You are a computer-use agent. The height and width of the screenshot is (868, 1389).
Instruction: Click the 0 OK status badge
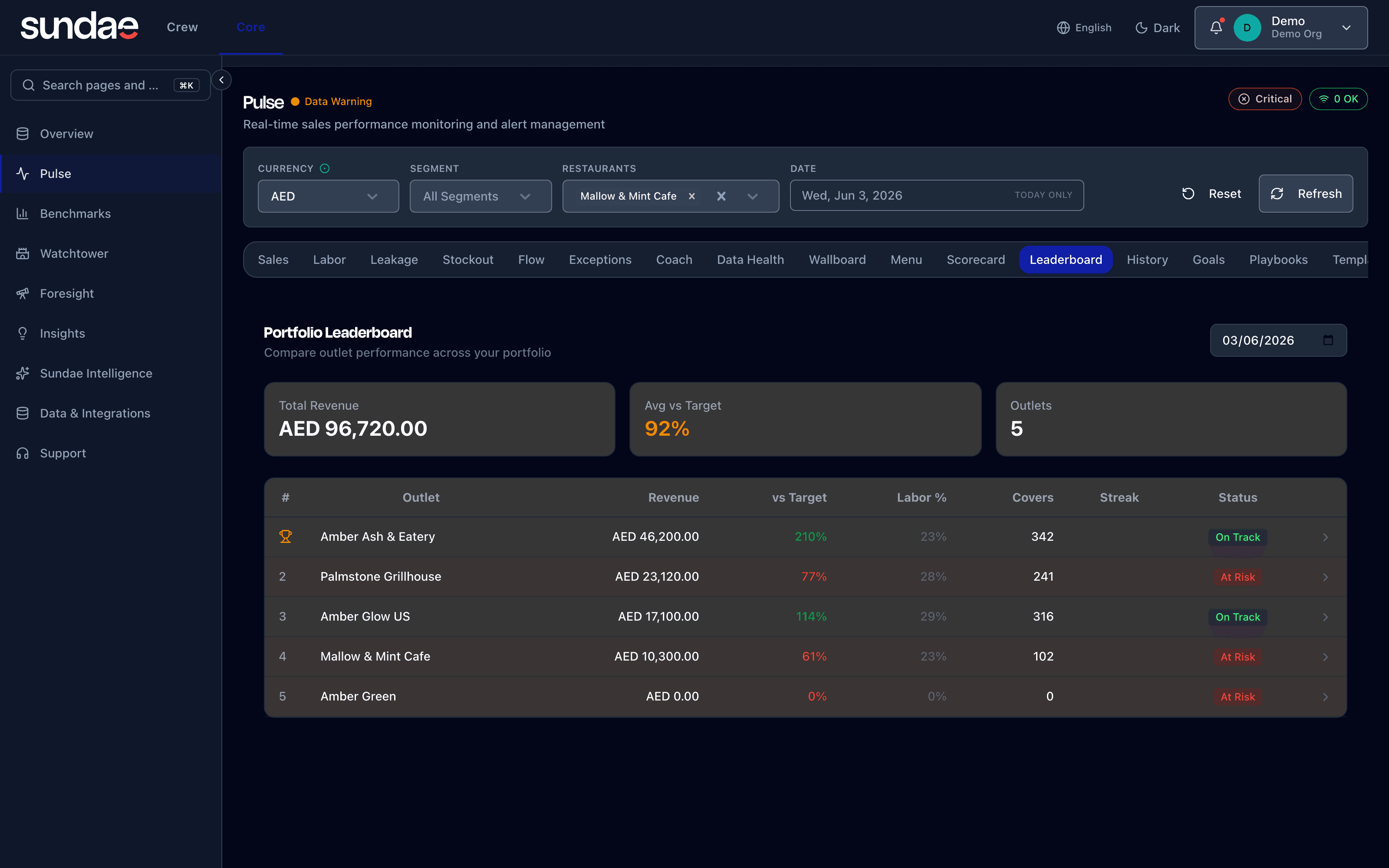coord(1338,99)
